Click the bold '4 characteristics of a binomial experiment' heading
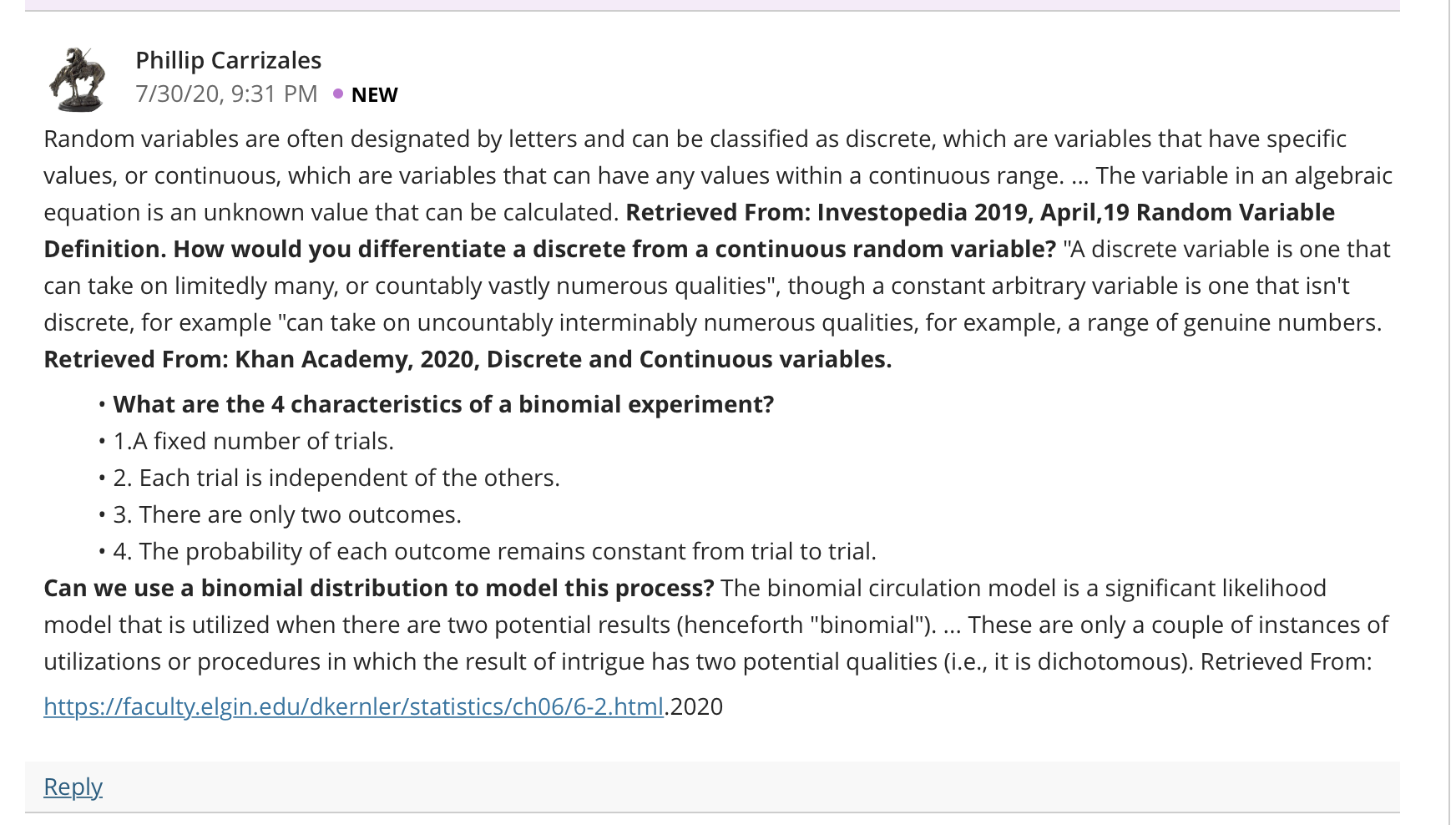 pos(443,404)
